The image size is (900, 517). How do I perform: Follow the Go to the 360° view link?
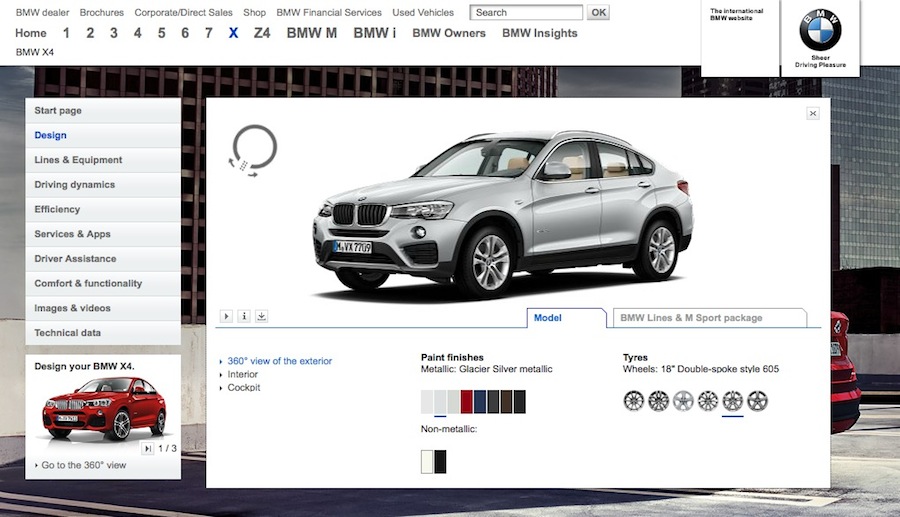[84, 465]
